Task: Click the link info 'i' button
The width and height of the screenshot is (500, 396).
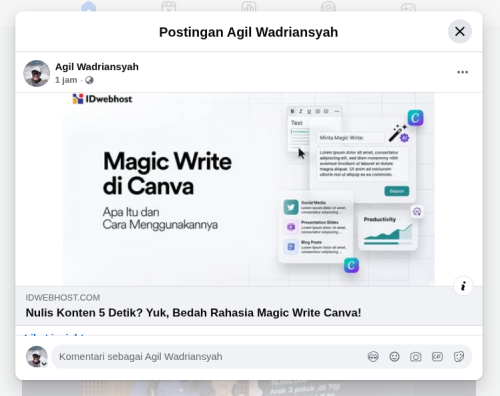Action: pos(463,286)
